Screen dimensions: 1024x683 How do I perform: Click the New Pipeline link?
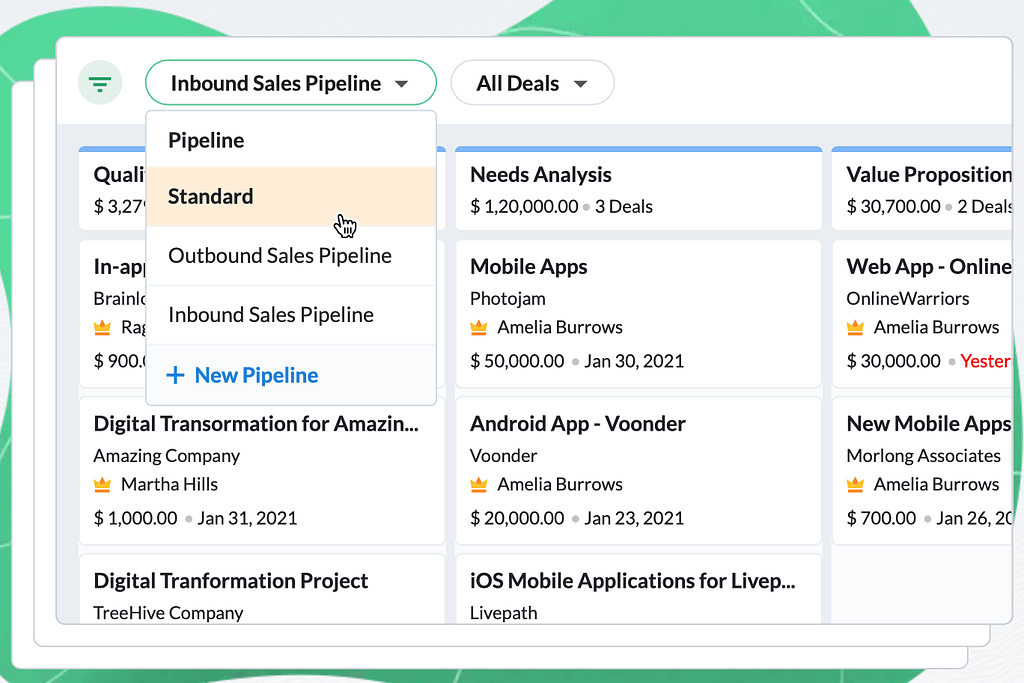point(256,375)
